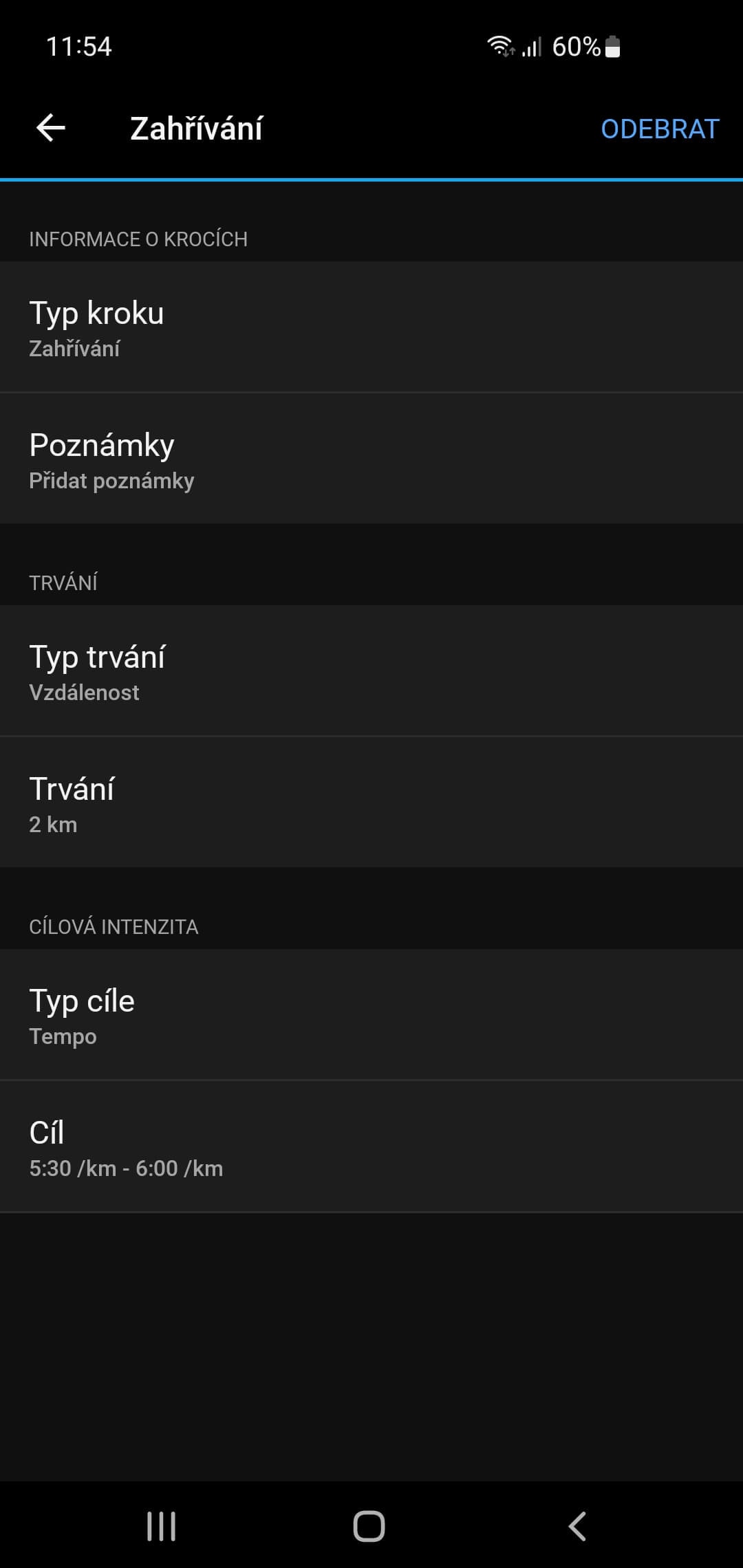Tap the battery icon in status bar

tap(613, 47)
